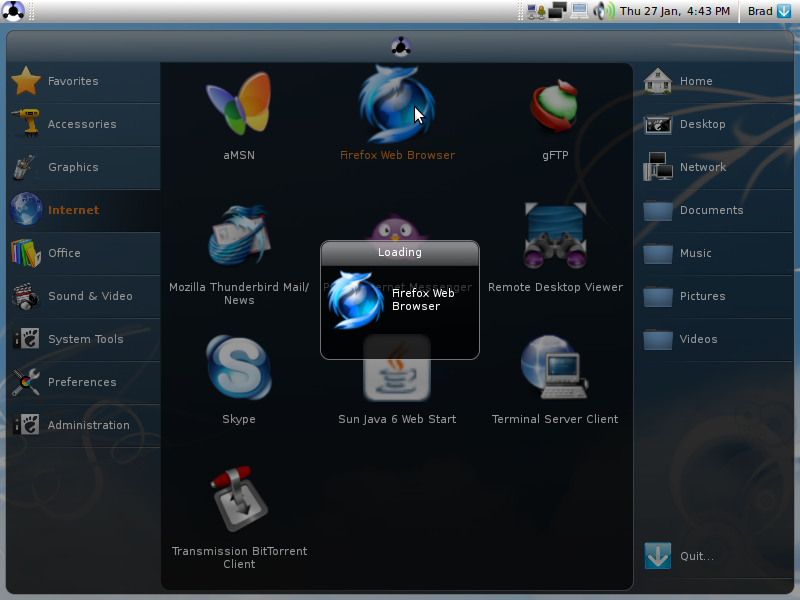Launch Terminal Server Client
Image resolution: width=800 pixels, height=600 pixels.
coord(555,380)
